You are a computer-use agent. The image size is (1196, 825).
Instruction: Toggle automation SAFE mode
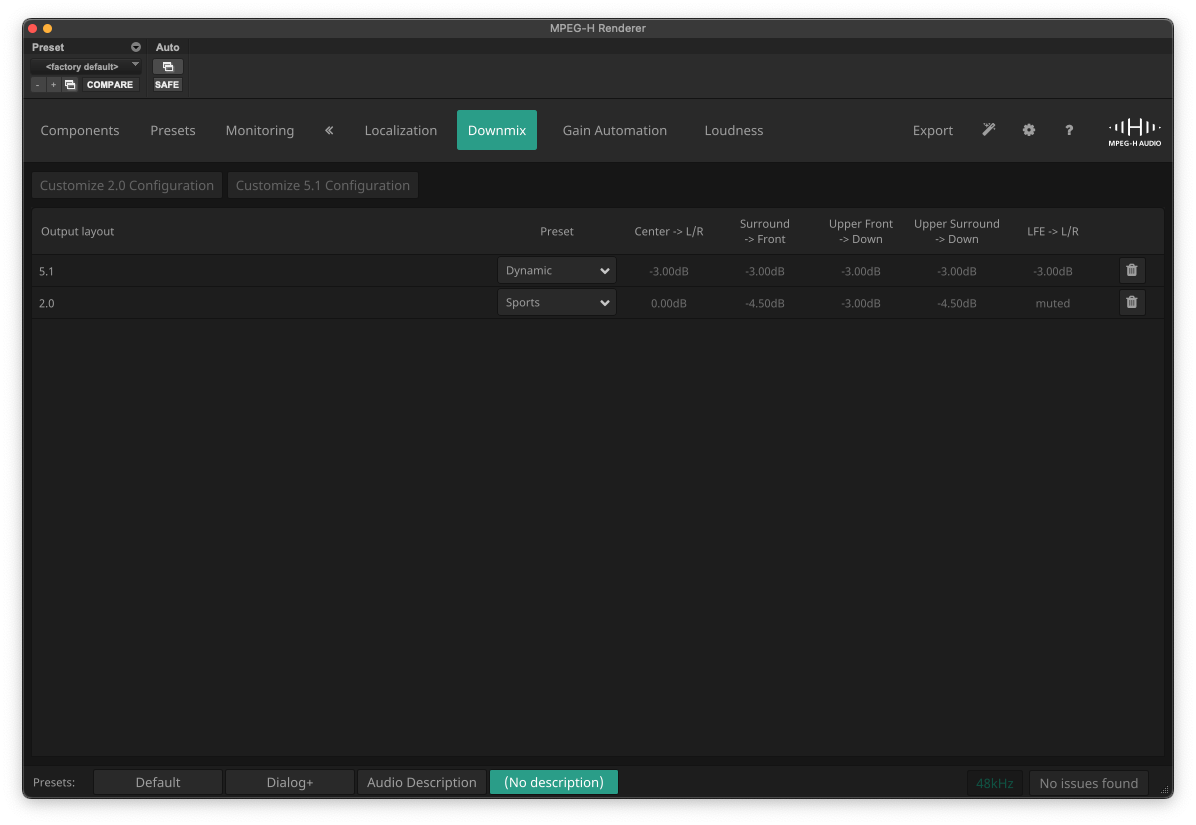tap(167, 85)
